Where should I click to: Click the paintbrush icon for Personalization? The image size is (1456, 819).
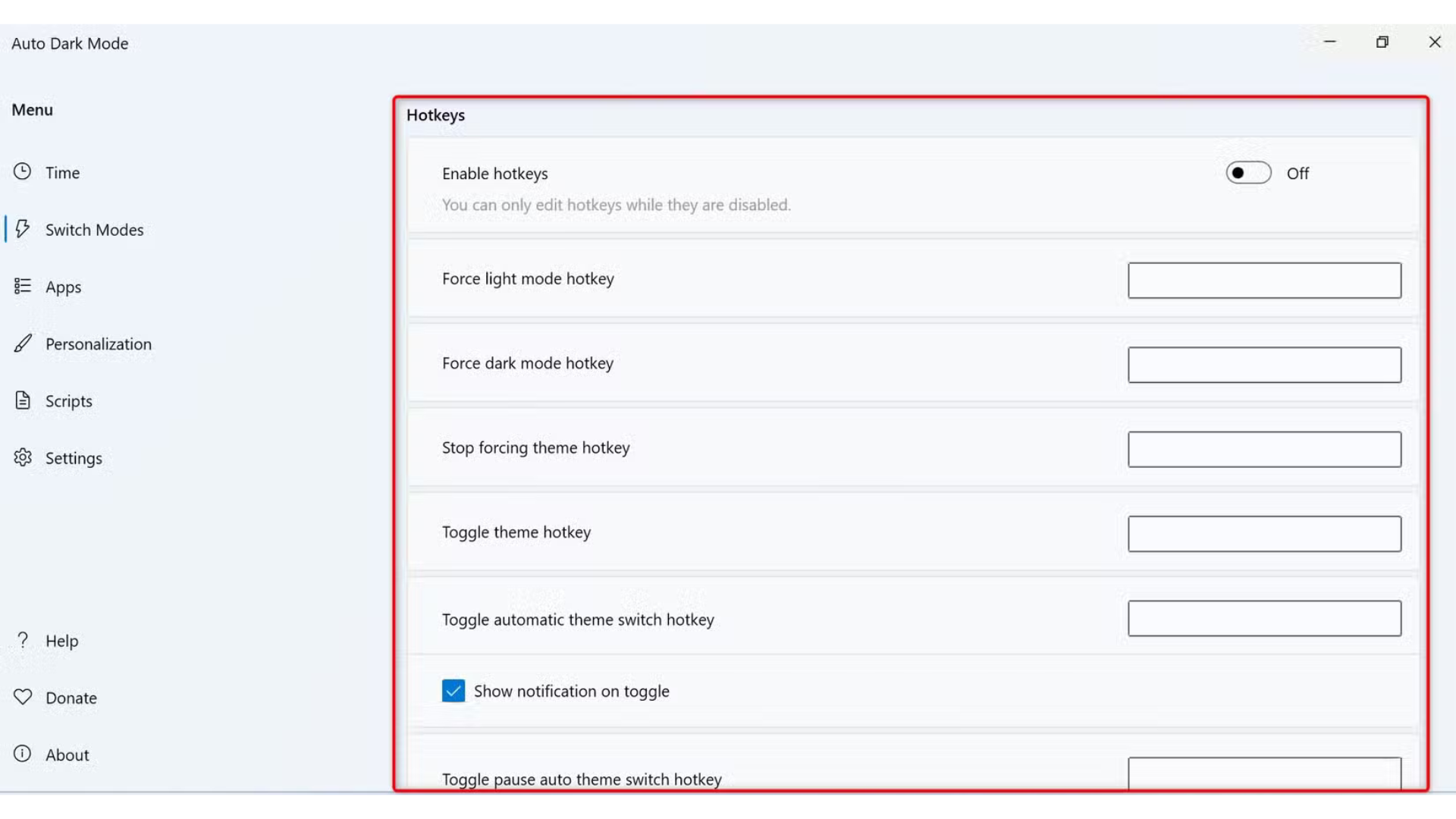click(x=23, y=344)
